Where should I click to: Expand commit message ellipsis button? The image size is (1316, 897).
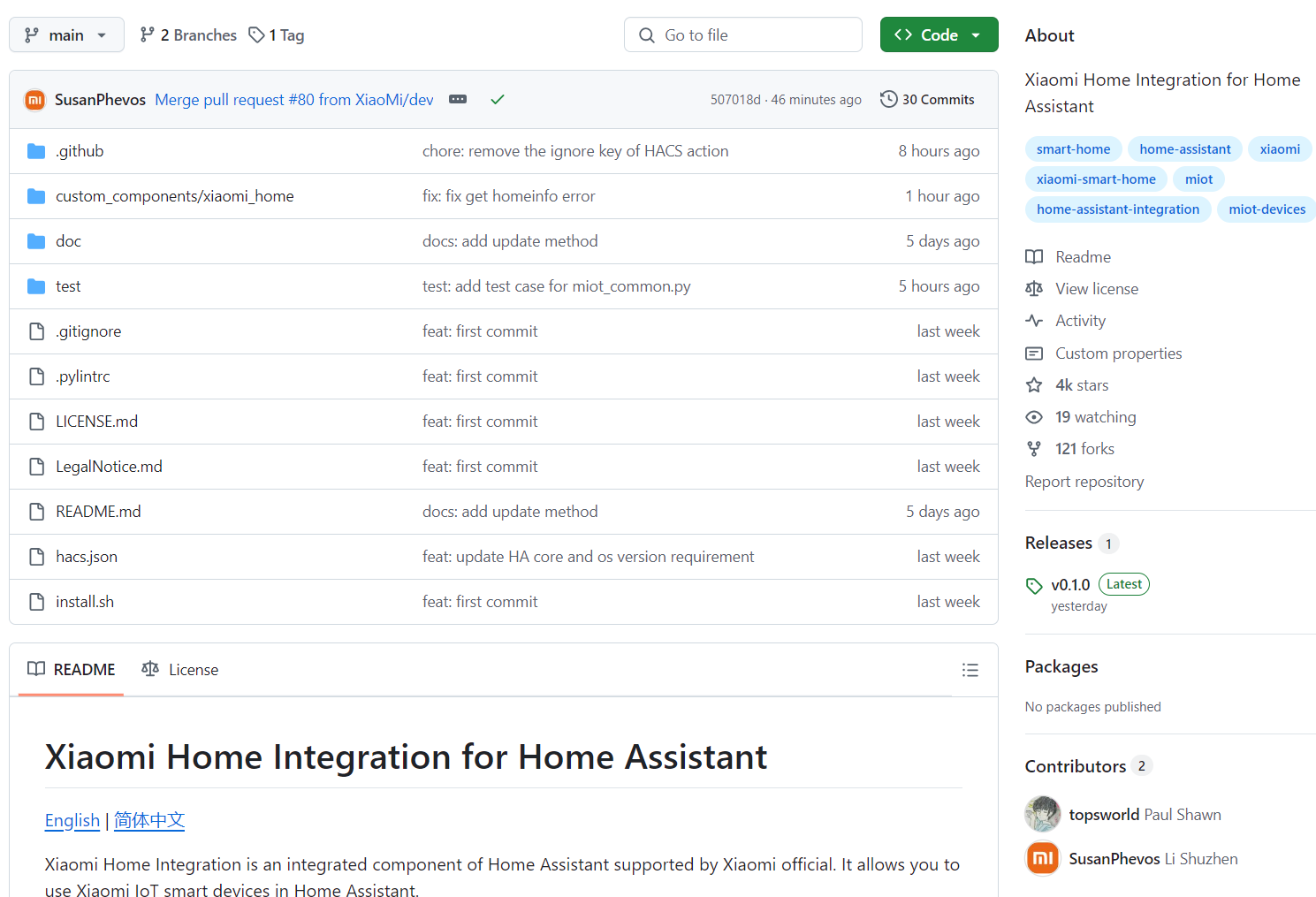pos(458,100)
